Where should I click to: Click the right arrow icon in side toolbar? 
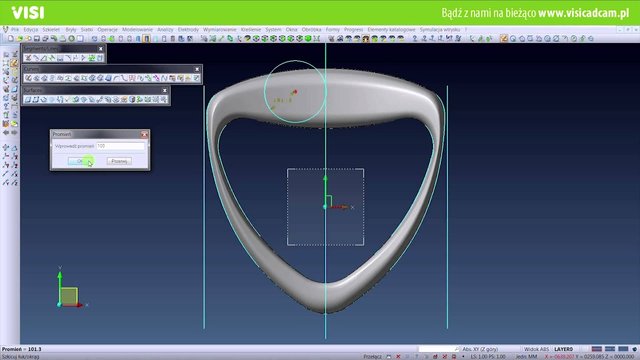point(14,133)
